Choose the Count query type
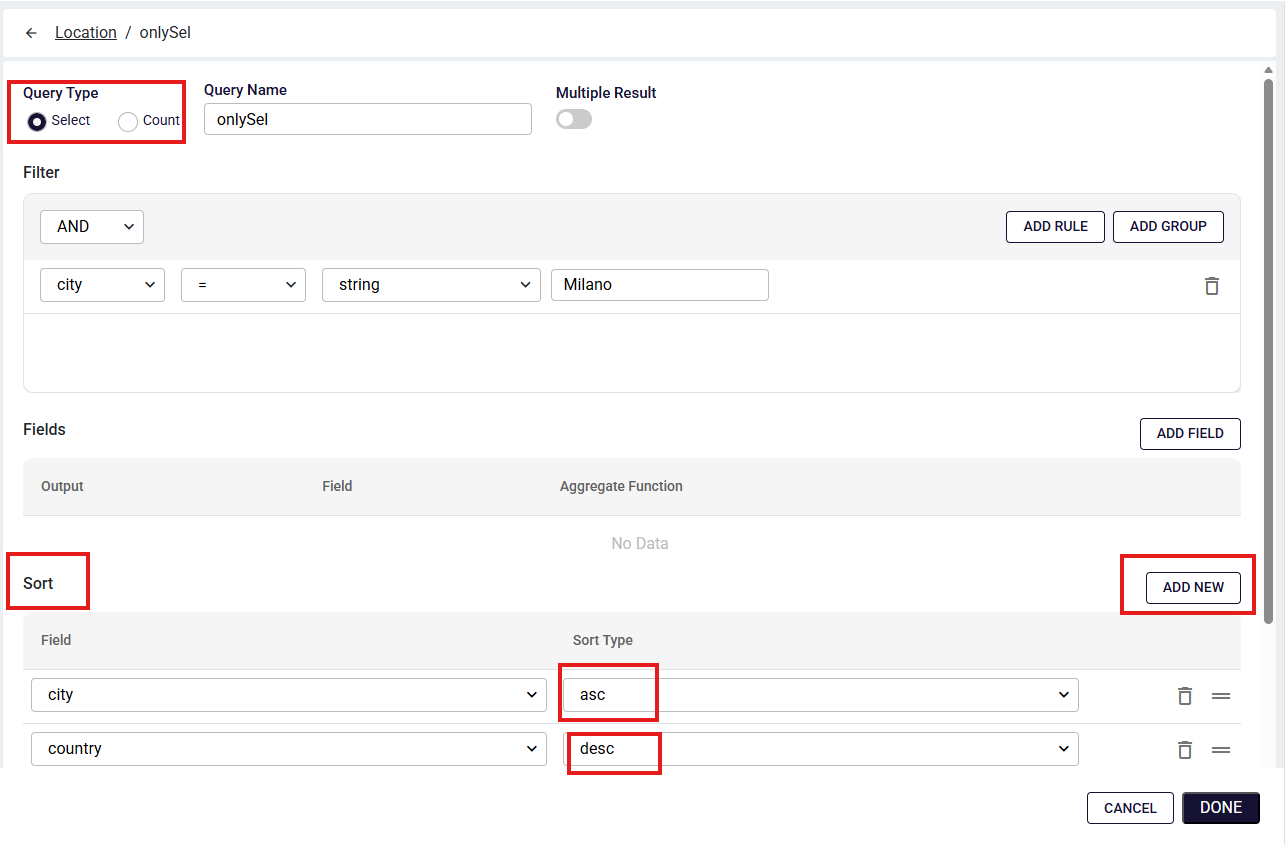 128,122
